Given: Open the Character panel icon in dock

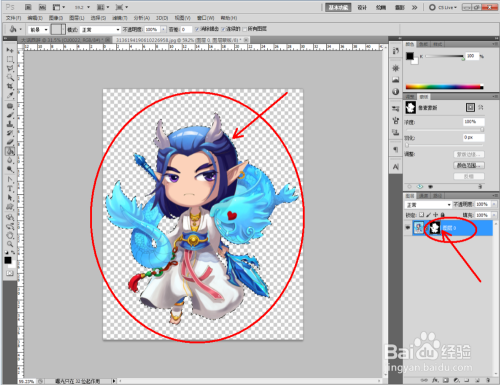Looking at the screenshot, I should (x=396, y=166).
